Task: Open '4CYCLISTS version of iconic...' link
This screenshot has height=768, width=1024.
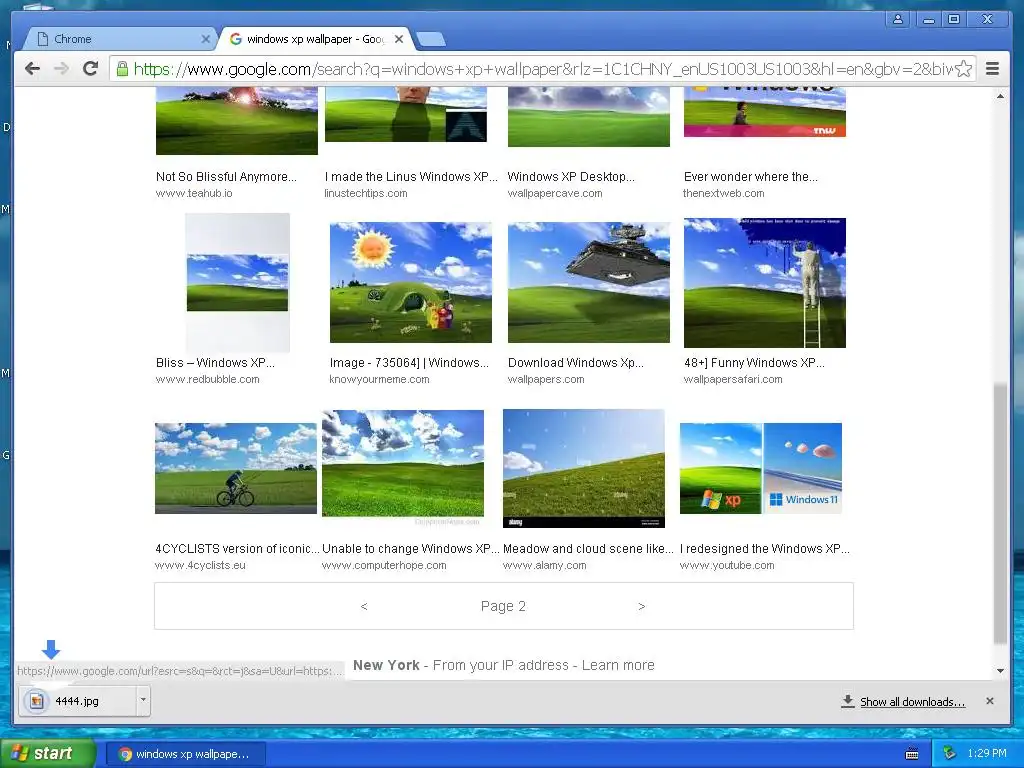Action: click(237, 549)
